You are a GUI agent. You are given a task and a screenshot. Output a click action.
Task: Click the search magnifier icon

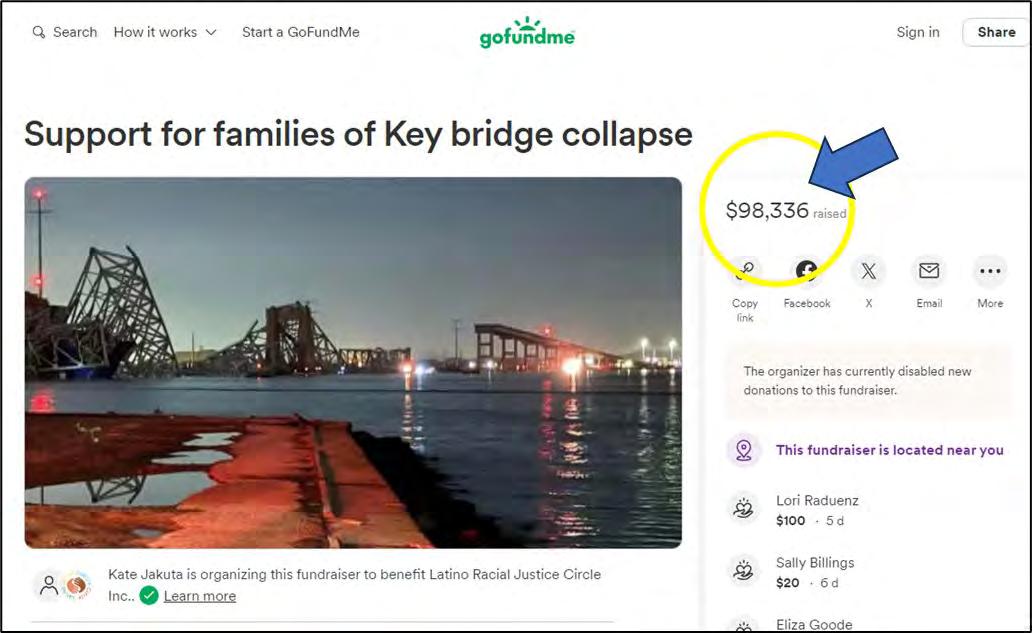click(x=39, y=32)
